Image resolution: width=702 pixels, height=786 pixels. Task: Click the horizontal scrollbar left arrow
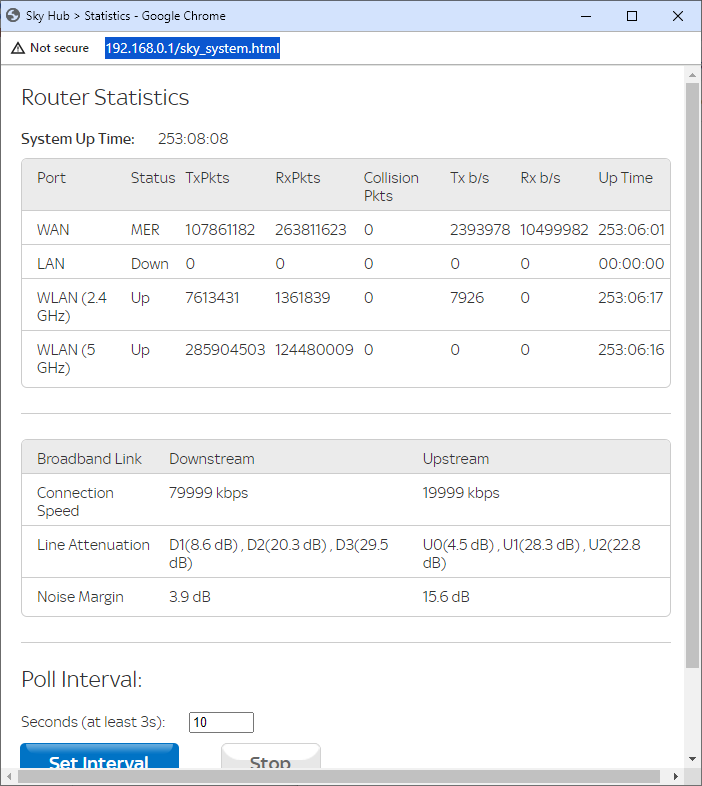(x=9, y=777)
